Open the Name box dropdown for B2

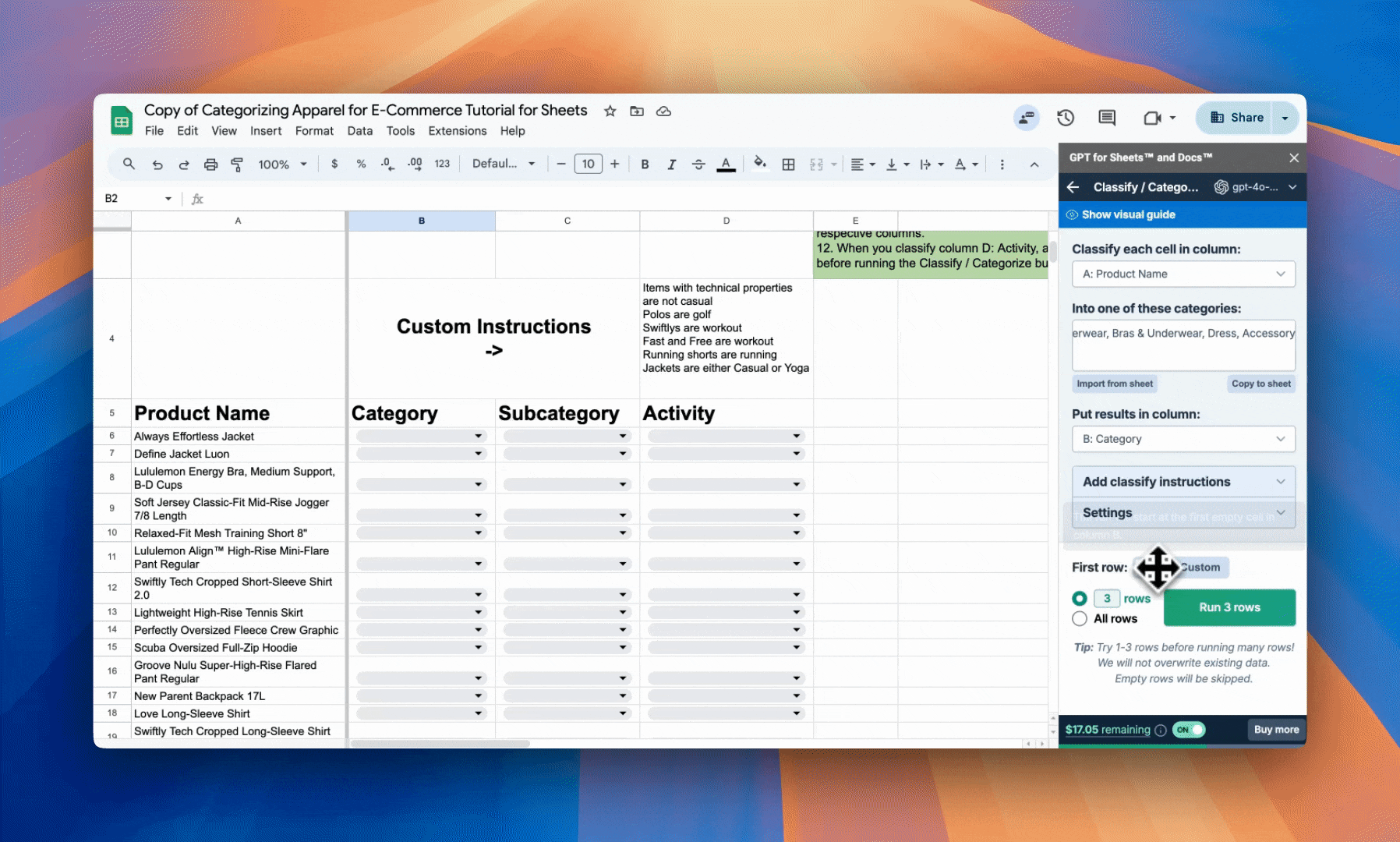coord(168,199)
